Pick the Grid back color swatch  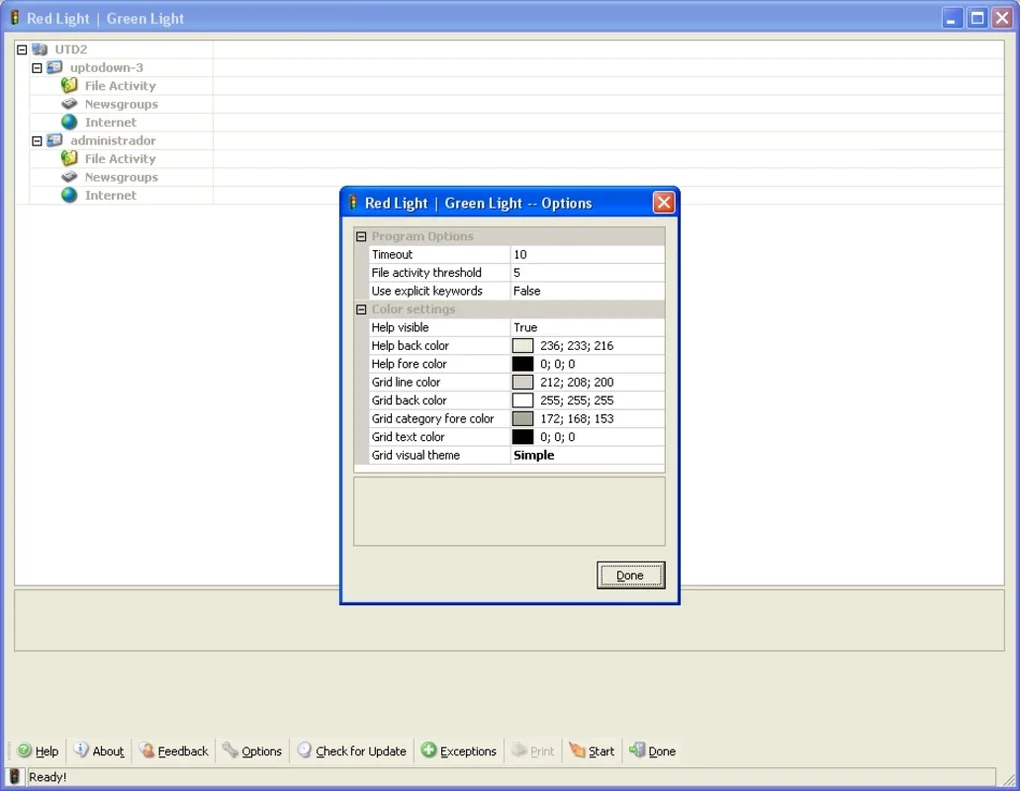(522, 400)
